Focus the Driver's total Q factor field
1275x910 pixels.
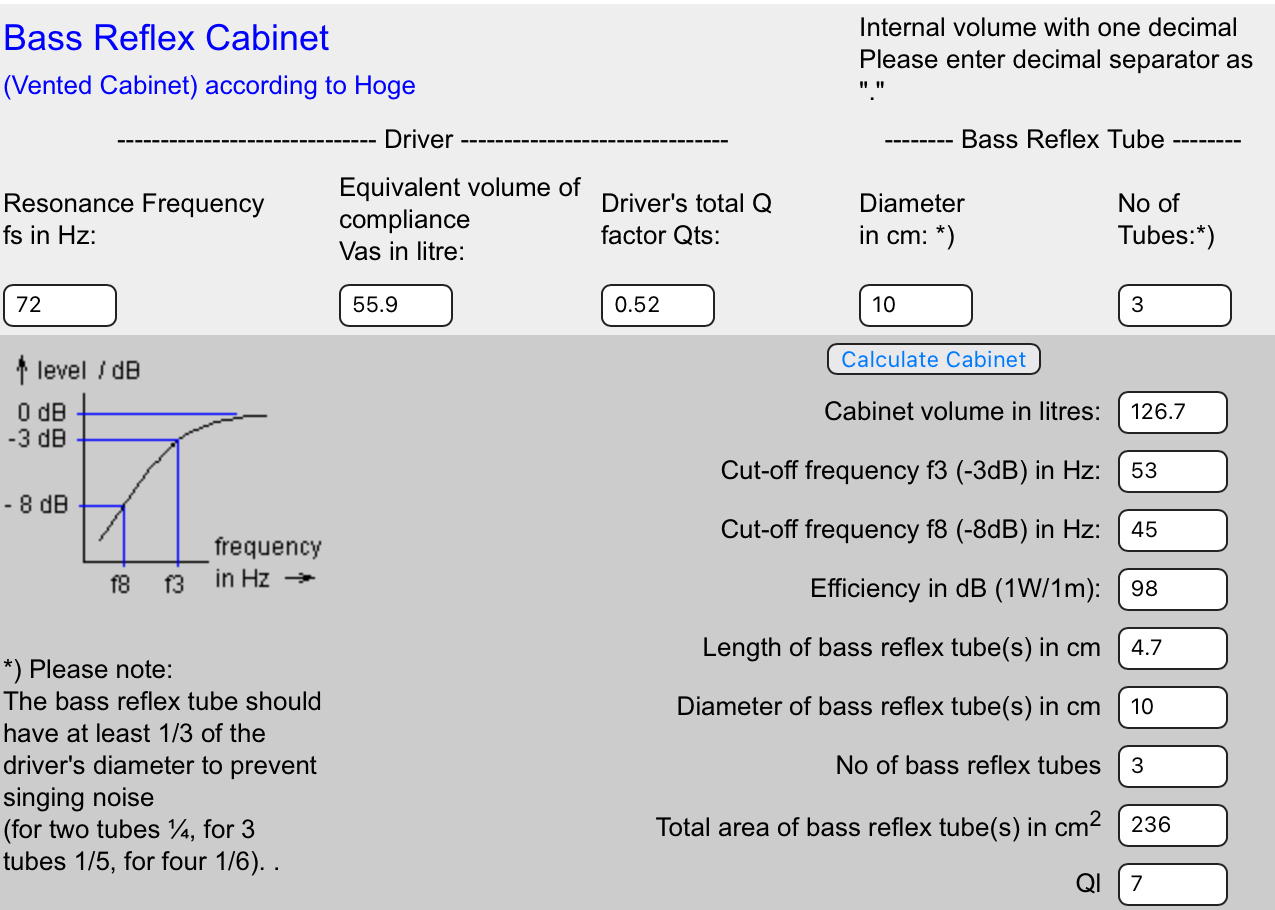tap(657, 305)
